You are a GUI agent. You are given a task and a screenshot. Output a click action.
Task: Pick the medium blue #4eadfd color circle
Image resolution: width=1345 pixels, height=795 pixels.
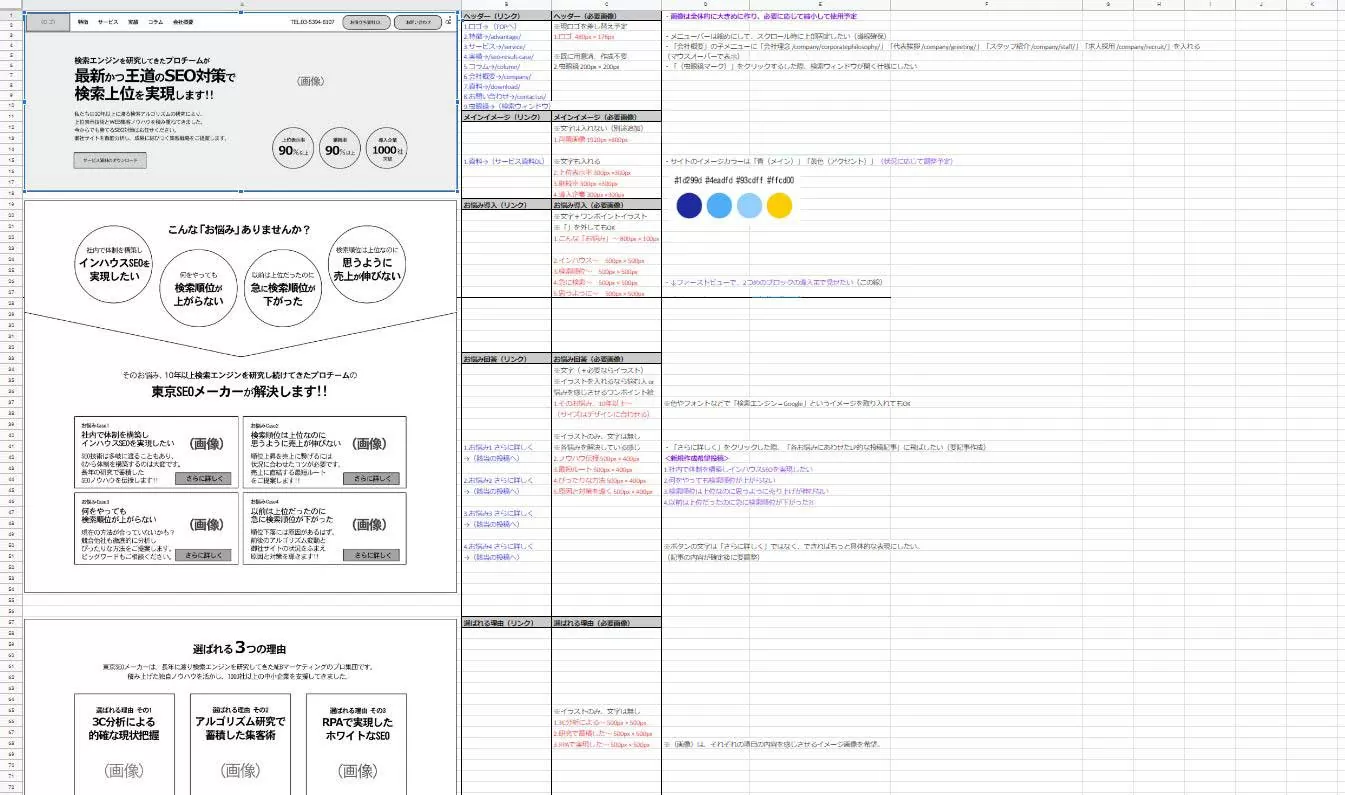tap(719, 205)
